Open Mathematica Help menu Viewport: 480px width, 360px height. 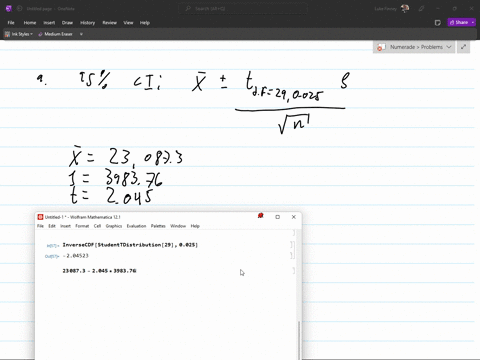(195, 226)
